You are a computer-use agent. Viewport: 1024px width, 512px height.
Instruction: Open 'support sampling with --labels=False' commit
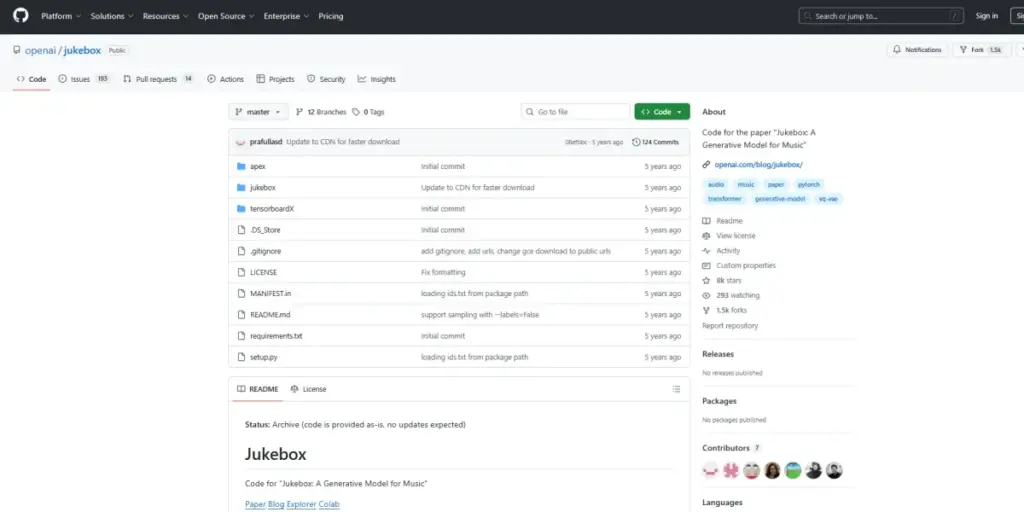coord(480,315)
